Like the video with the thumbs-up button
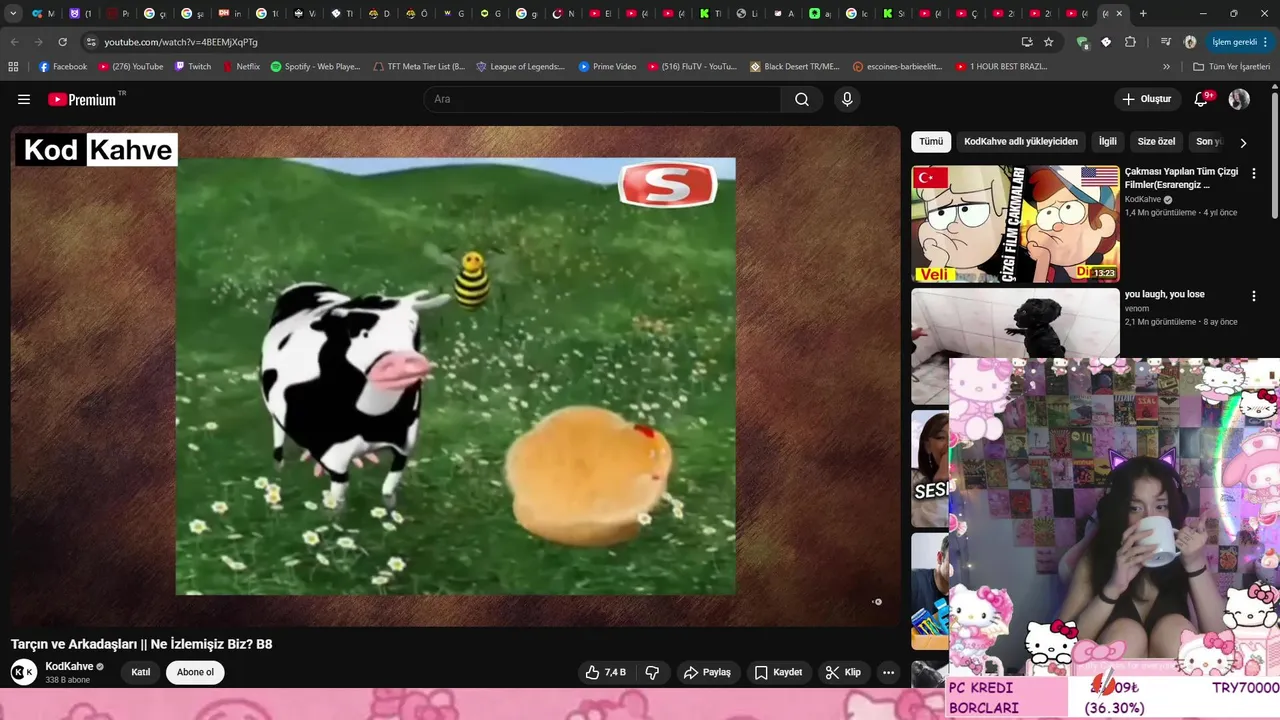 (x=606, y=672)
